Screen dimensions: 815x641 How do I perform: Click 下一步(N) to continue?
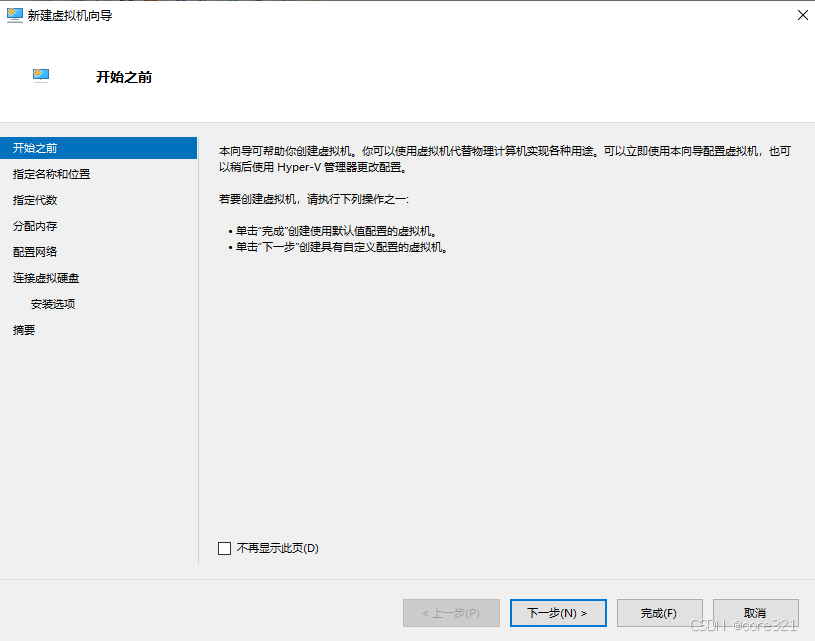(x=558, y=613)
